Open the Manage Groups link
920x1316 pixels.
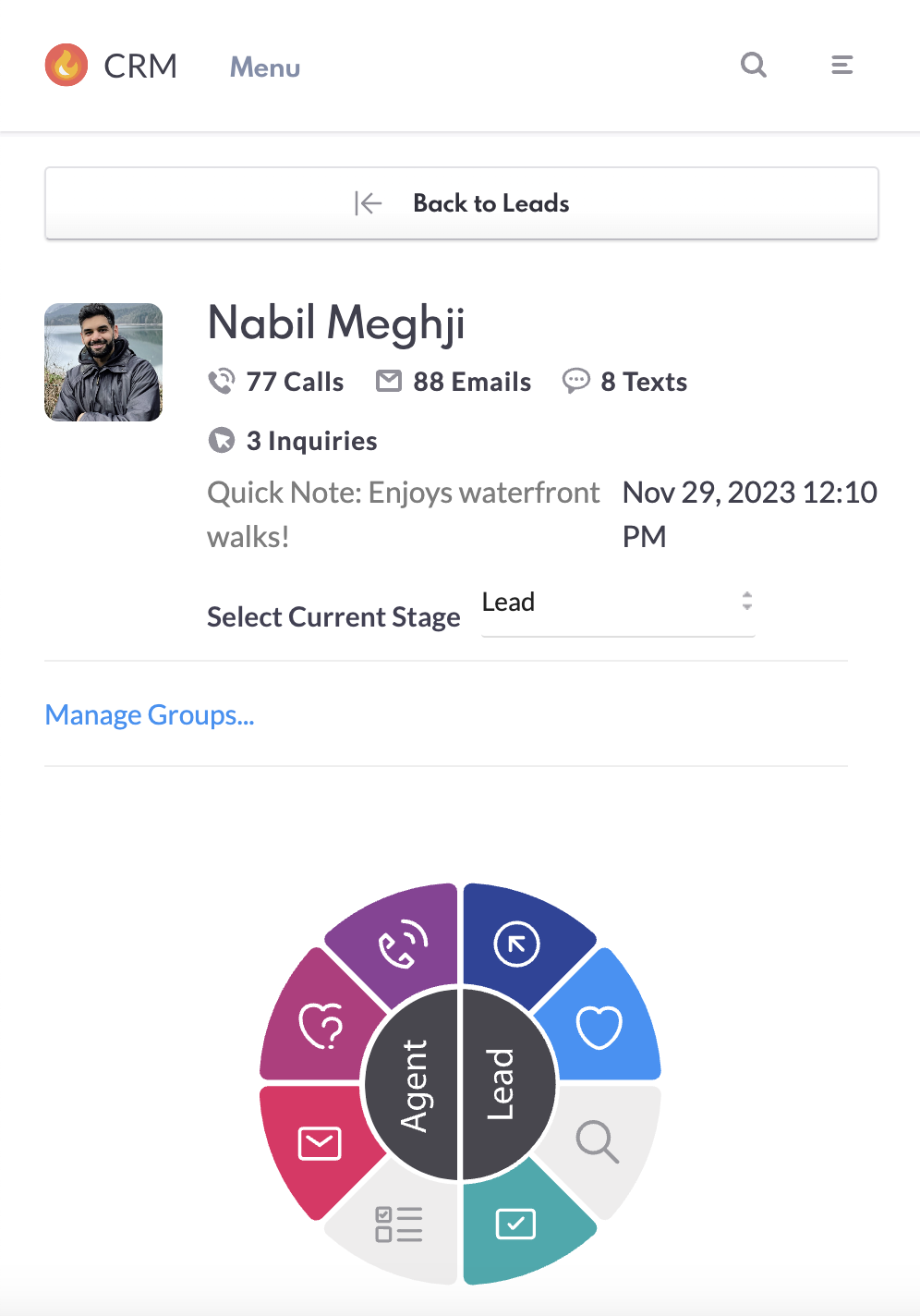click(x=150, y=715)
